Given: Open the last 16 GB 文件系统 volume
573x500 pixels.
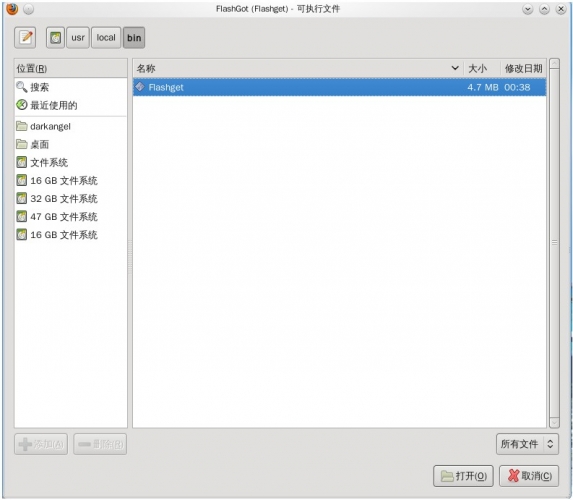Looking at the screenshot, I should pos(71,235).
